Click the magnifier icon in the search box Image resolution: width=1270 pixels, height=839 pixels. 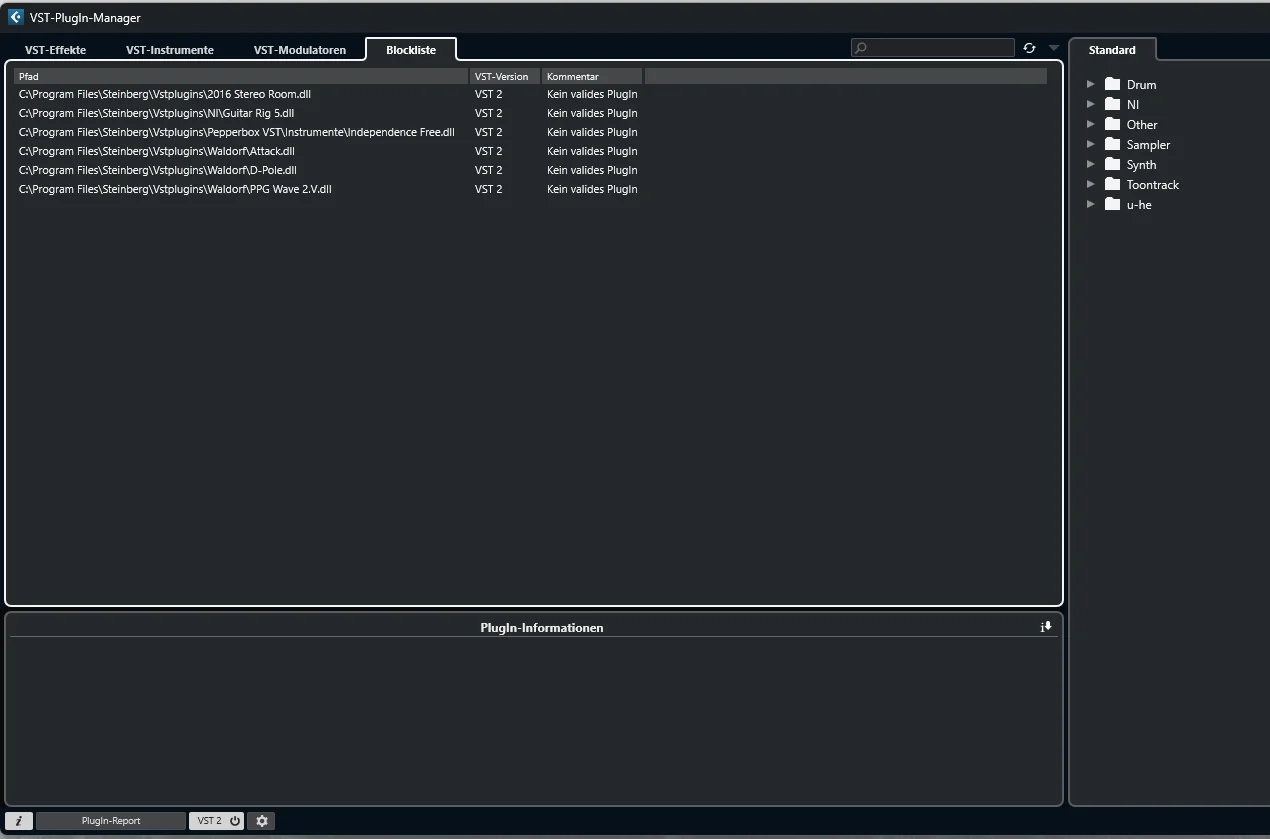(861, 48)
